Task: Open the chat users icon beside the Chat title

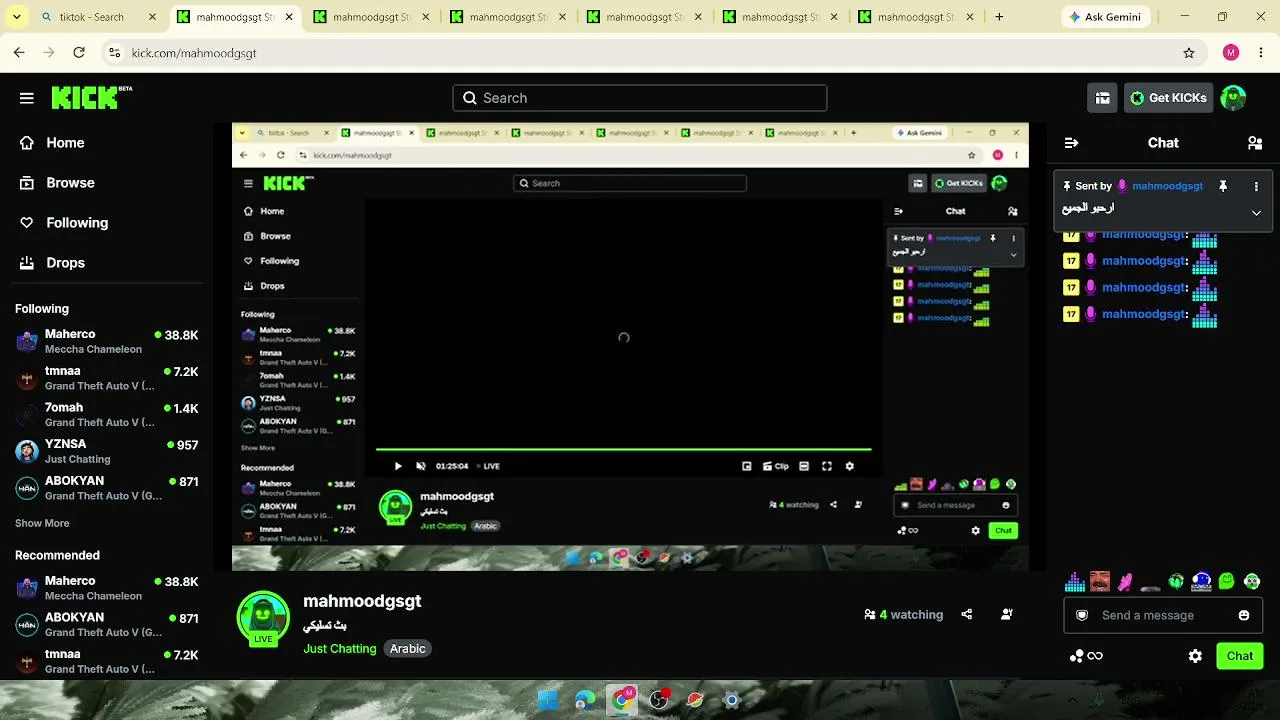Action: (1255, 143)
